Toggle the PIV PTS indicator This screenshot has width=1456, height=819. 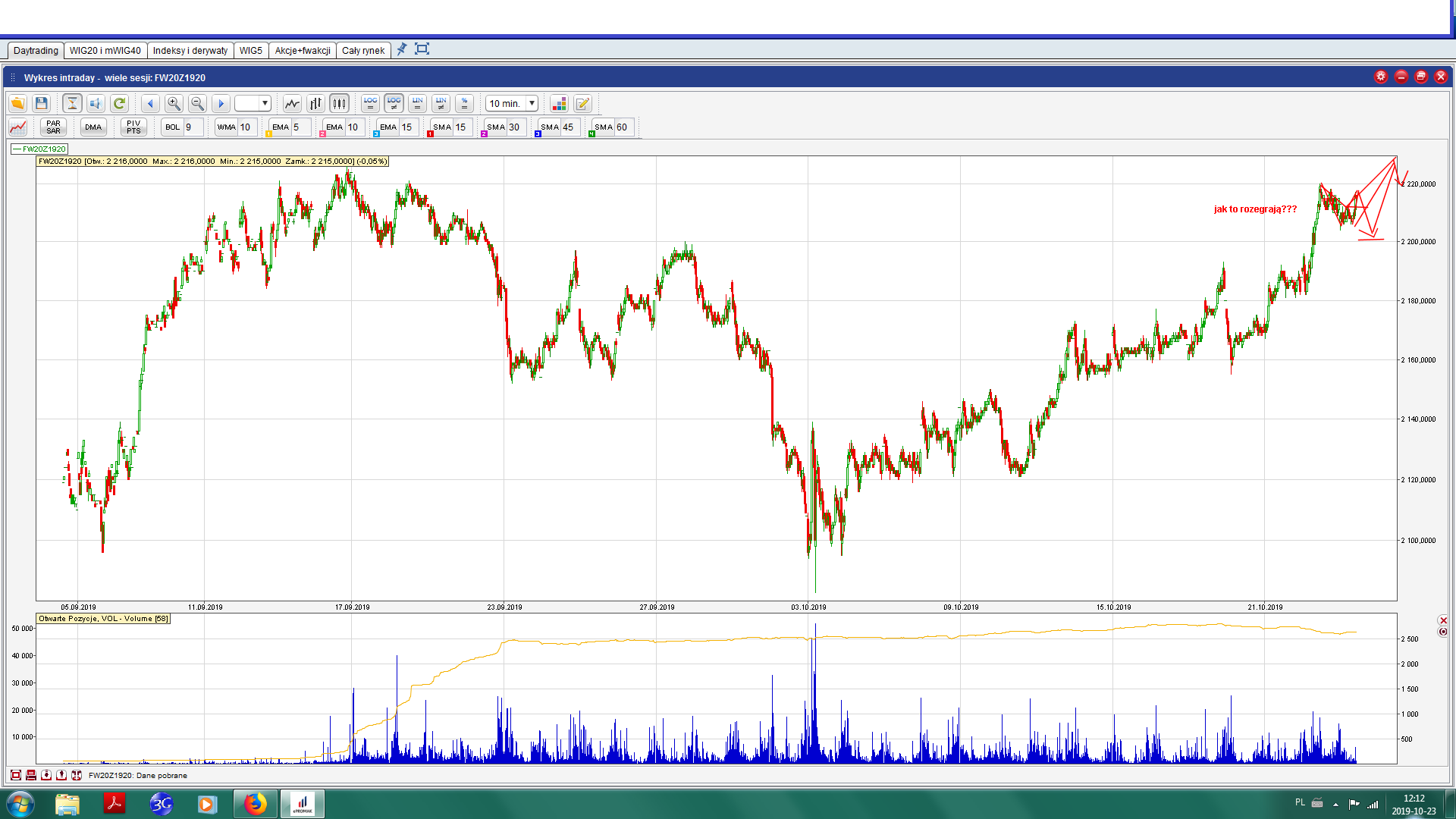pos(133,127)
